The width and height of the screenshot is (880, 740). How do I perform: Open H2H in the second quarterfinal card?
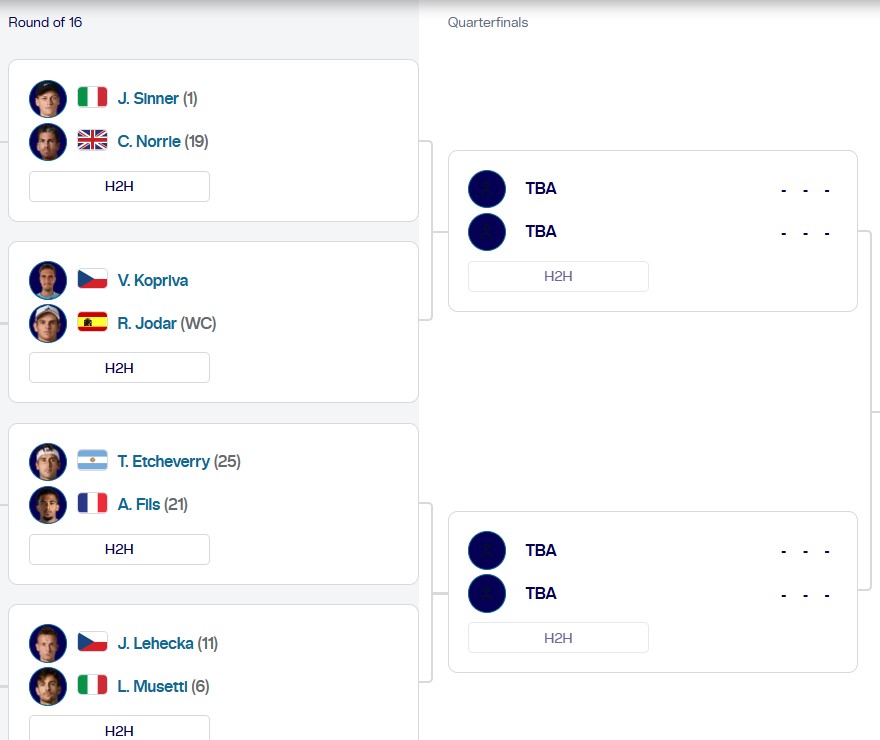pyautogui.click(x=558, y=638)
